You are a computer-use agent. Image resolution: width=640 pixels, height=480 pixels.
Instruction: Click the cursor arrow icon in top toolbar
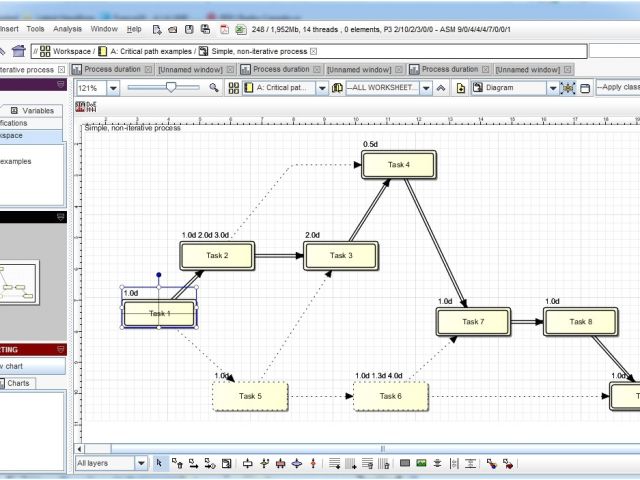[157, 30]
